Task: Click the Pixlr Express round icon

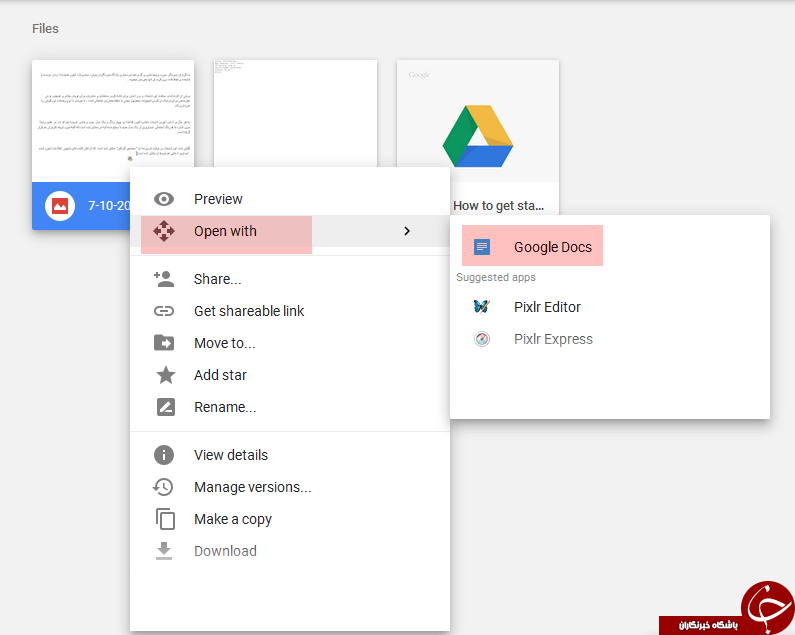Action: (x=482, y=339)
